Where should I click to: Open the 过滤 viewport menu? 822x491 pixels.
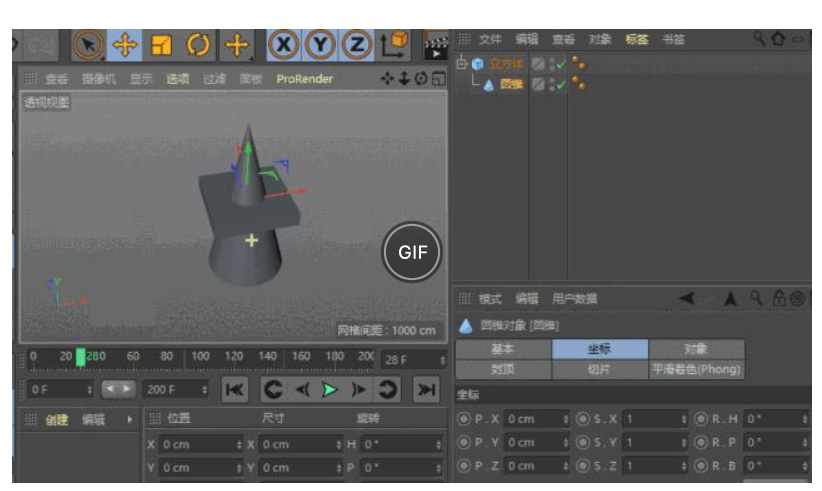[214, 79]
